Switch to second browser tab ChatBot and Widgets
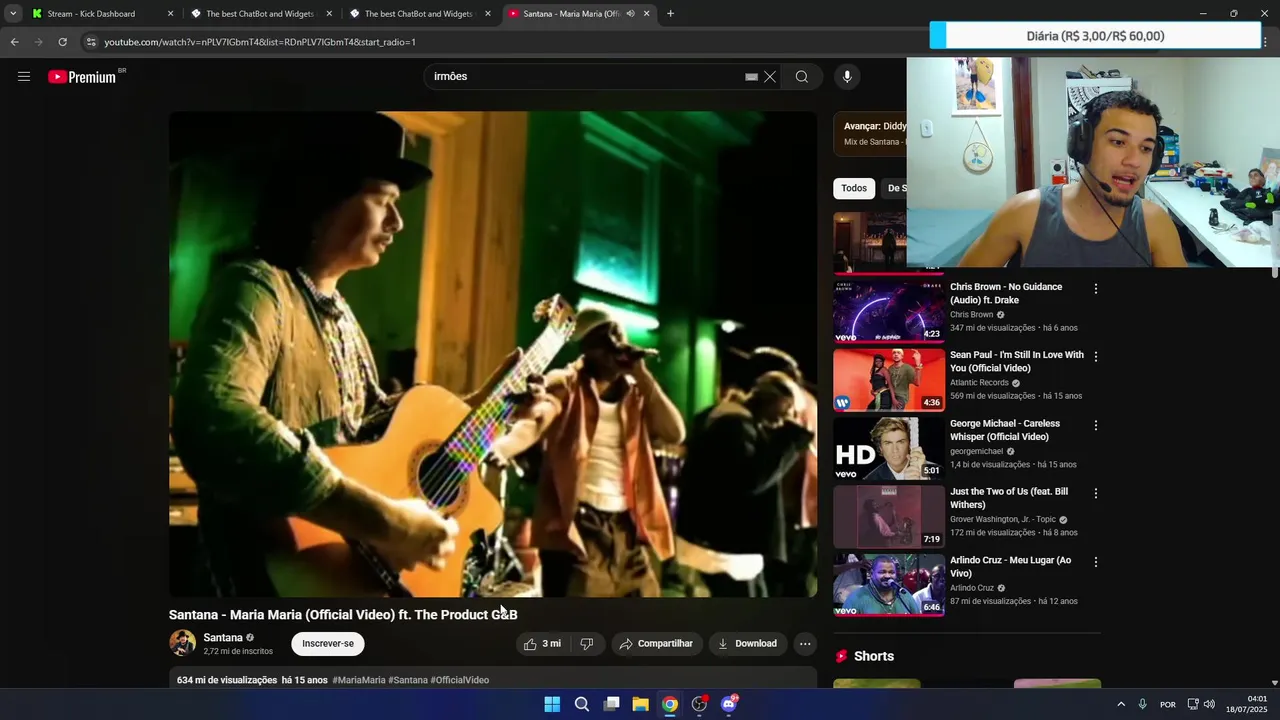 click(x=260, y=14)
